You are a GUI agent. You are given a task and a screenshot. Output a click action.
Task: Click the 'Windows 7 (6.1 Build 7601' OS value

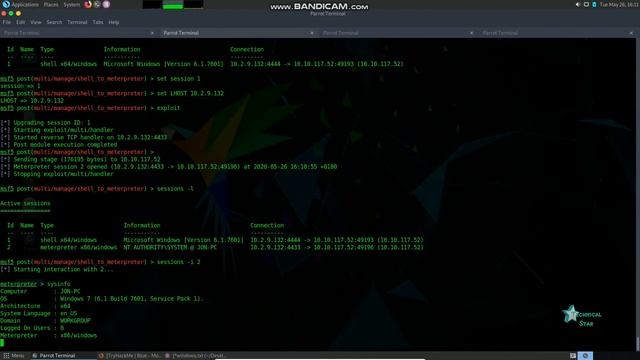(x=131, y=299)
